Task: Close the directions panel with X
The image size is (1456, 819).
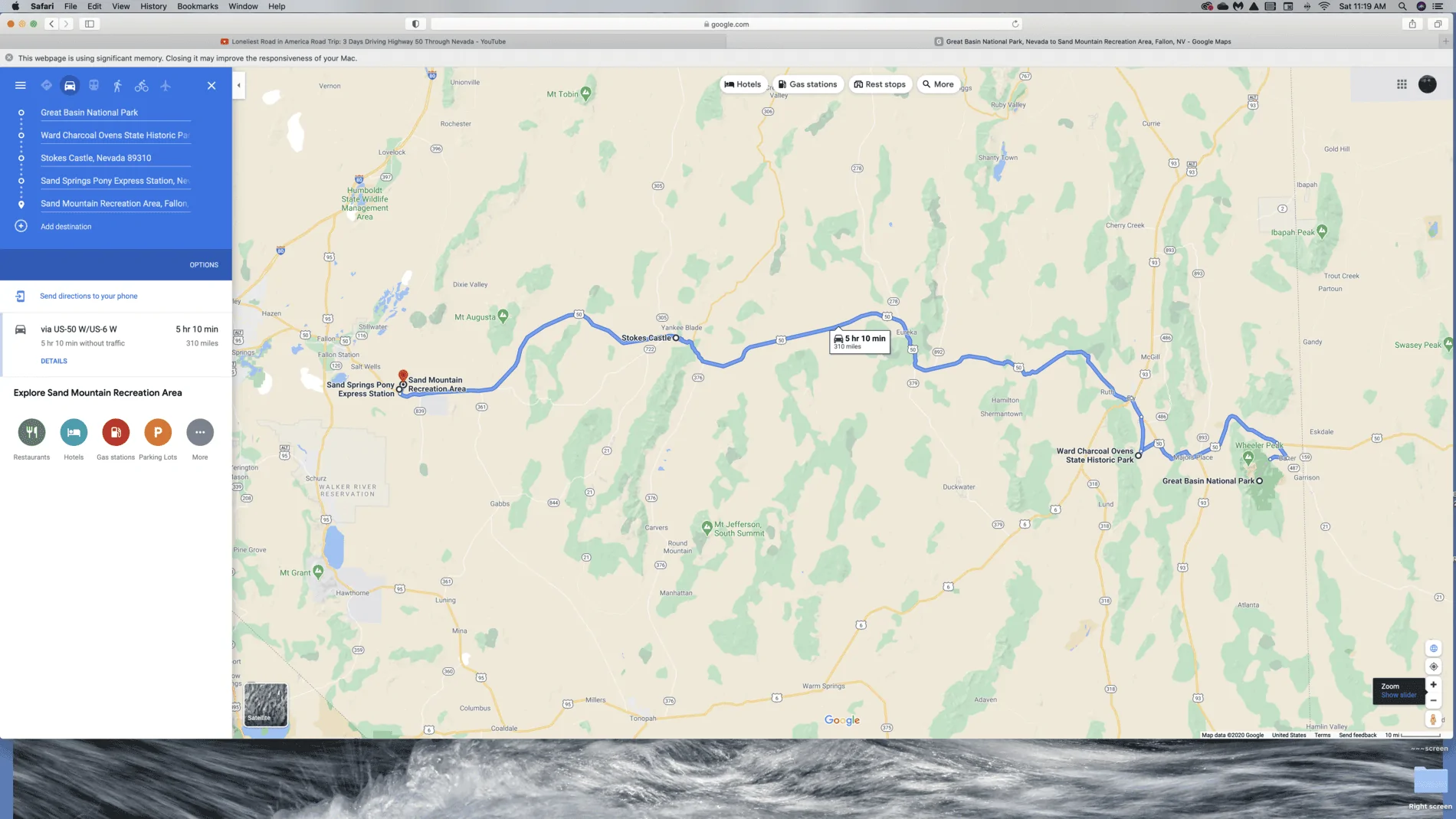Action: coord(212,86)
